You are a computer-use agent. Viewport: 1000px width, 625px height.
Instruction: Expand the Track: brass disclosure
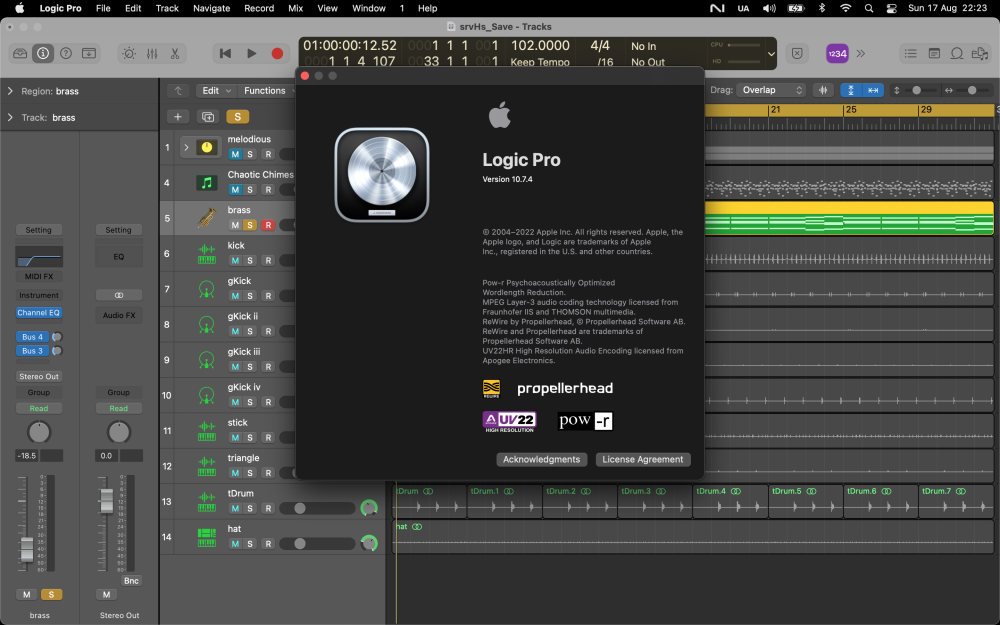(x=10, y=117)
